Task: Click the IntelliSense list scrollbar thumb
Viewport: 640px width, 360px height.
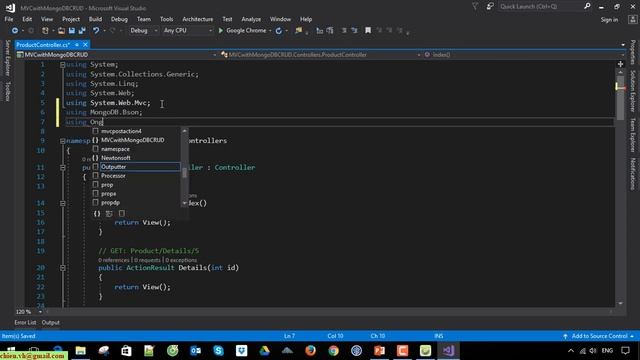Action: click(184, 173)
